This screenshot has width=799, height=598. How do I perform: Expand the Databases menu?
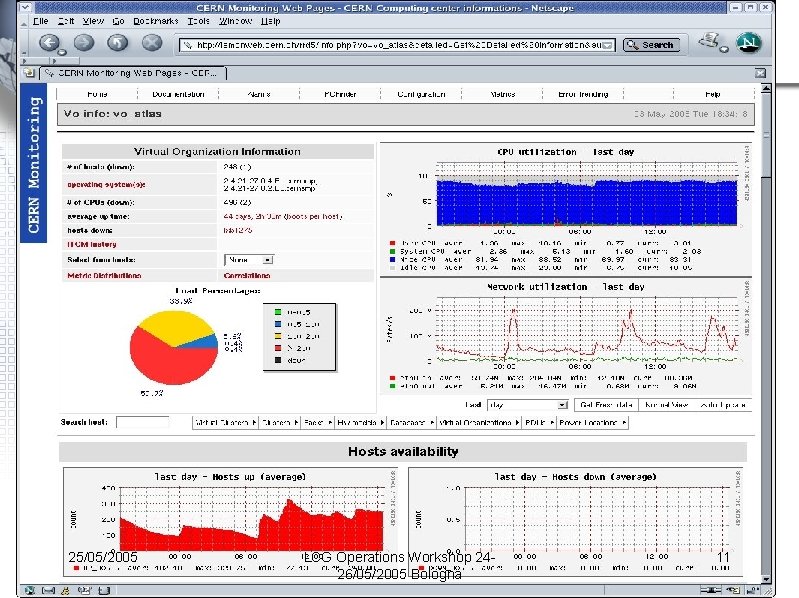pos(412,423)
